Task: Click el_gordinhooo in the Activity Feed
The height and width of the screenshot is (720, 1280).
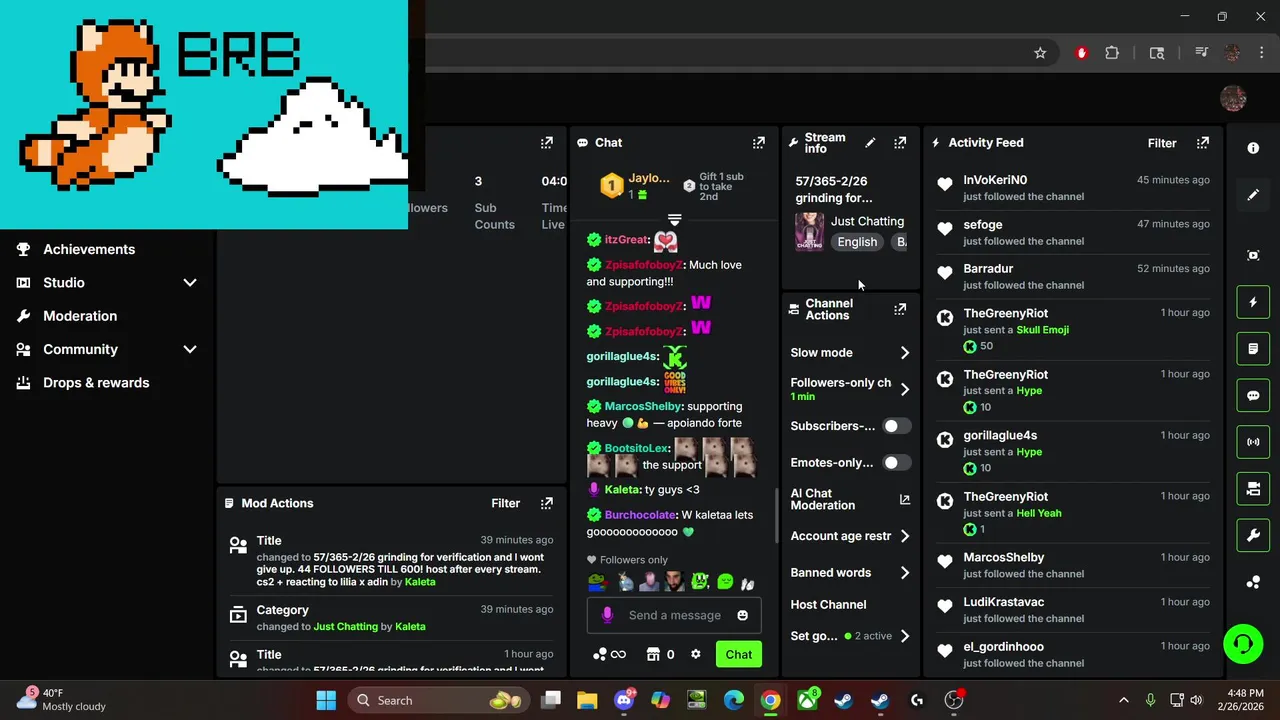Action: [x=1003, y=647]
